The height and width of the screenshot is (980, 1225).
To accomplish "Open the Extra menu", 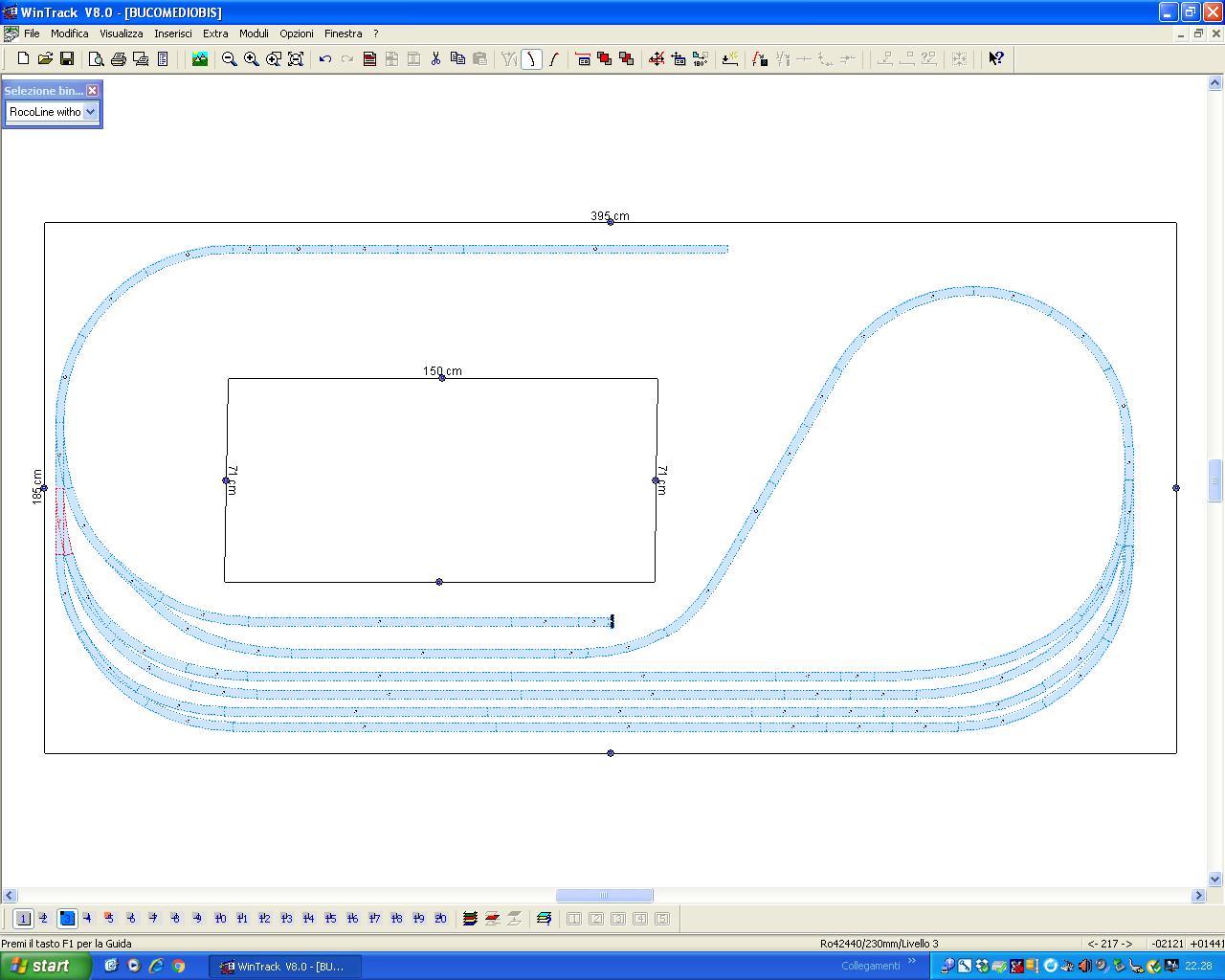I will click(x=215, y=33).
